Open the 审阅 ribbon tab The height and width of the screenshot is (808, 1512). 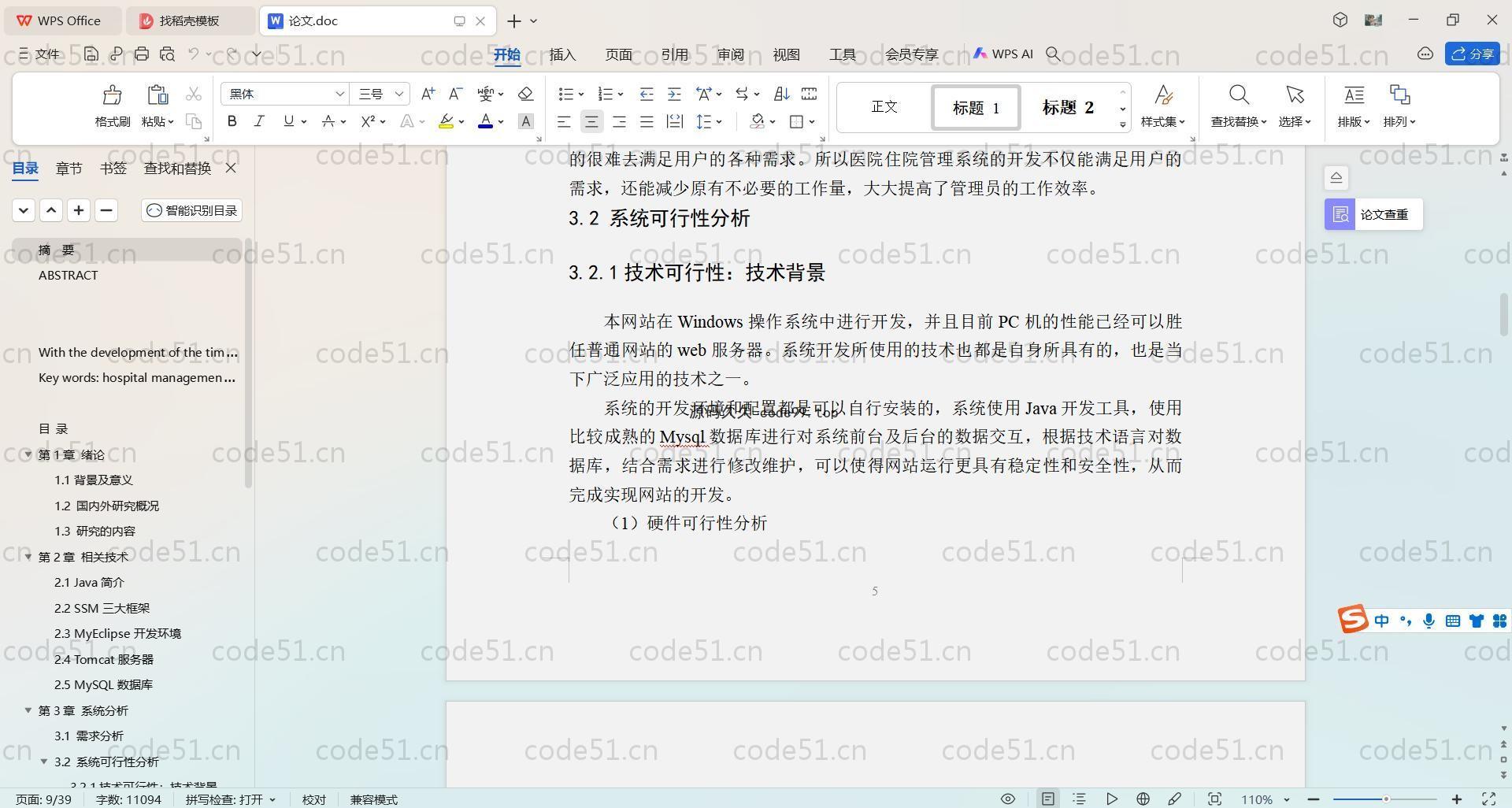pos(730,54)
